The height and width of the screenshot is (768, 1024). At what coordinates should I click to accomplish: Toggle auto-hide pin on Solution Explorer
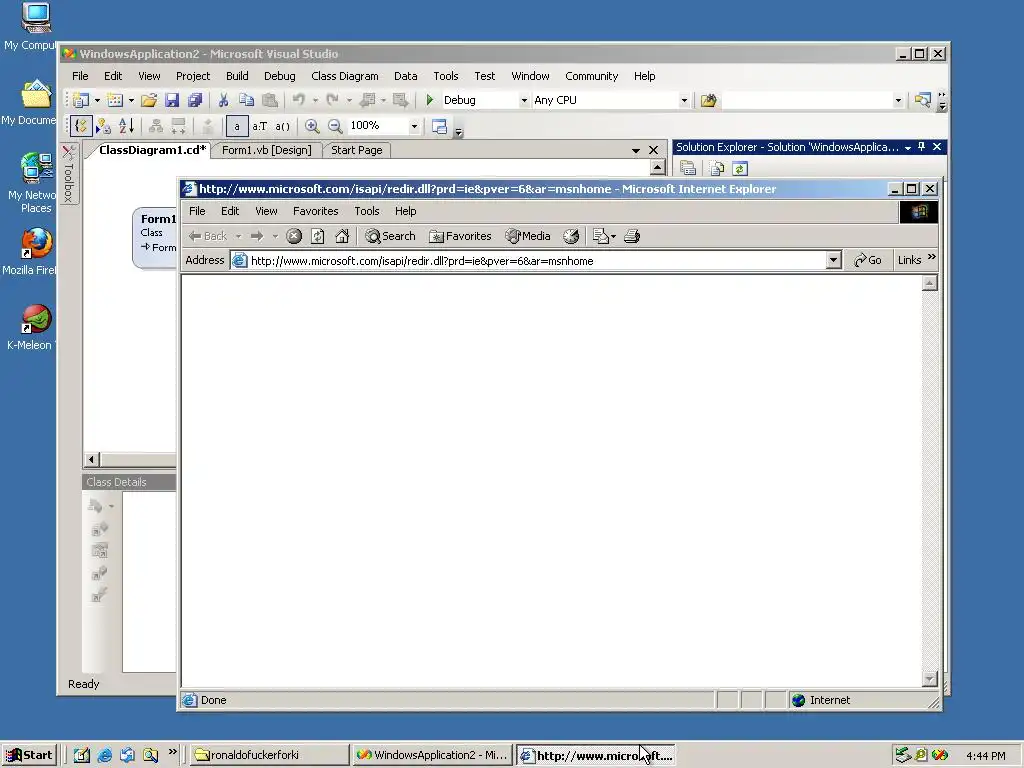tap(921, 147)
